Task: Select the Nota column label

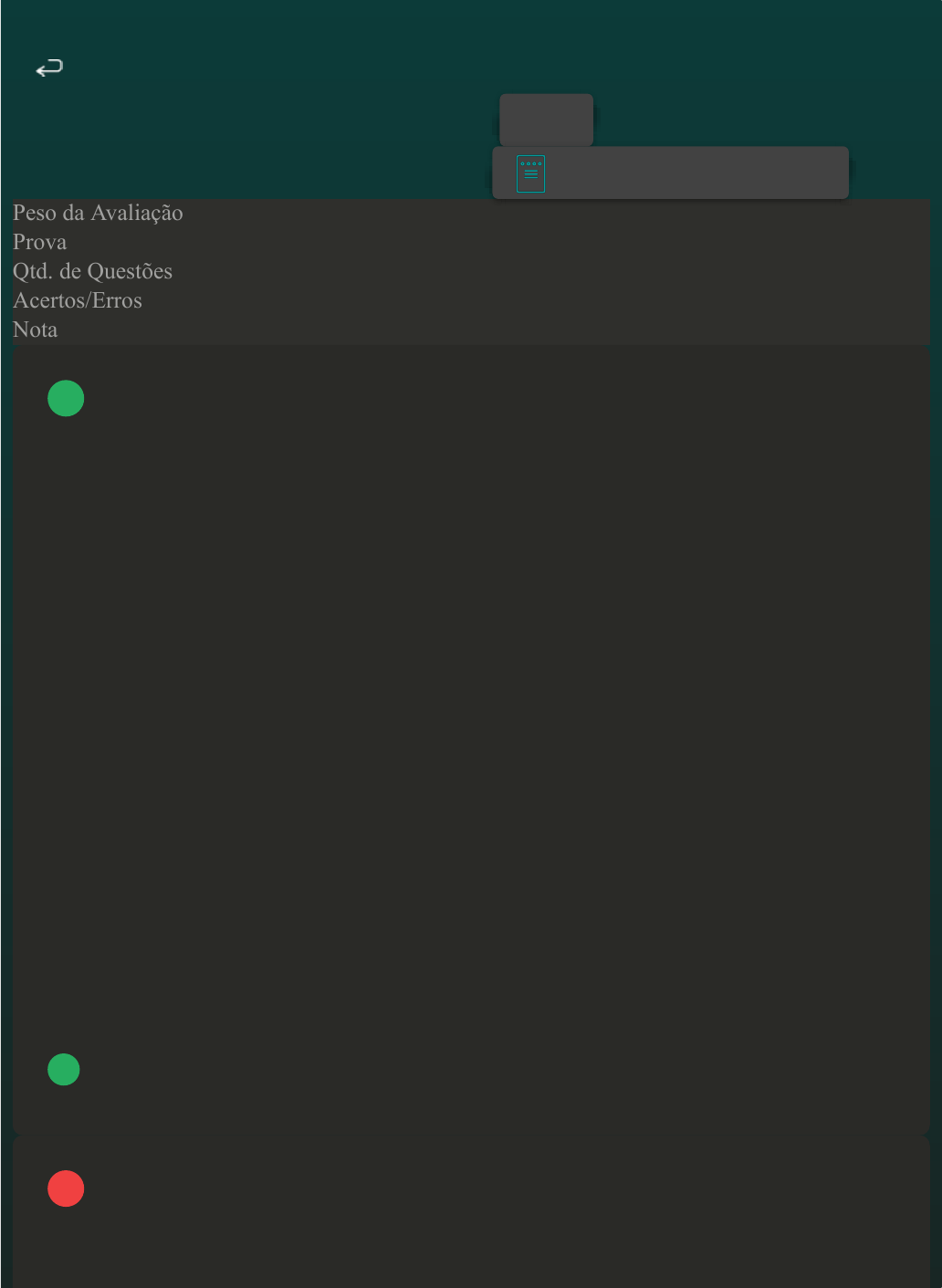Action: (35, 330)
